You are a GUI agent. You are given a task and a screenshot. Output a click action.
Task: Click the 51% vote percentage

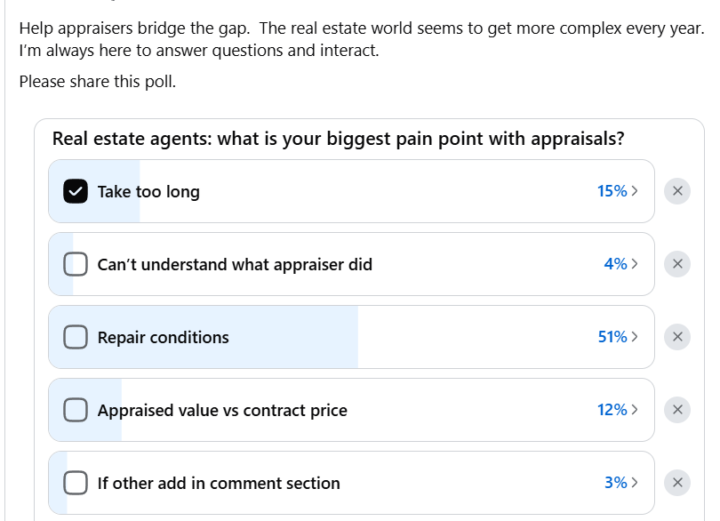612,337
